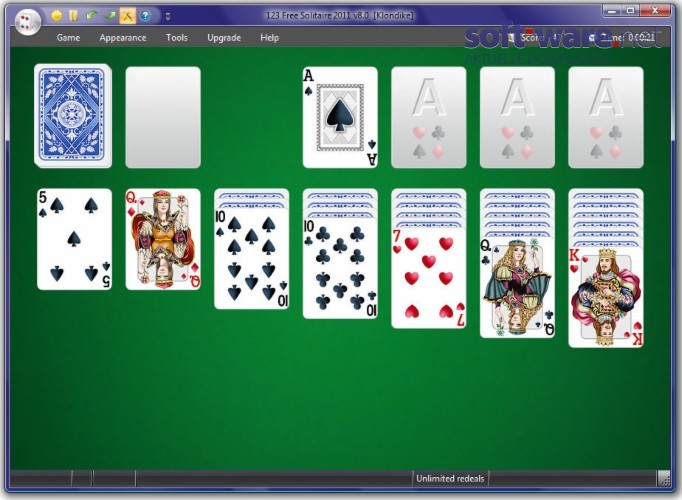Click the blue question mark help icon
The height and width of the screenshot is (500, 682).
click(x=145, y=16)
